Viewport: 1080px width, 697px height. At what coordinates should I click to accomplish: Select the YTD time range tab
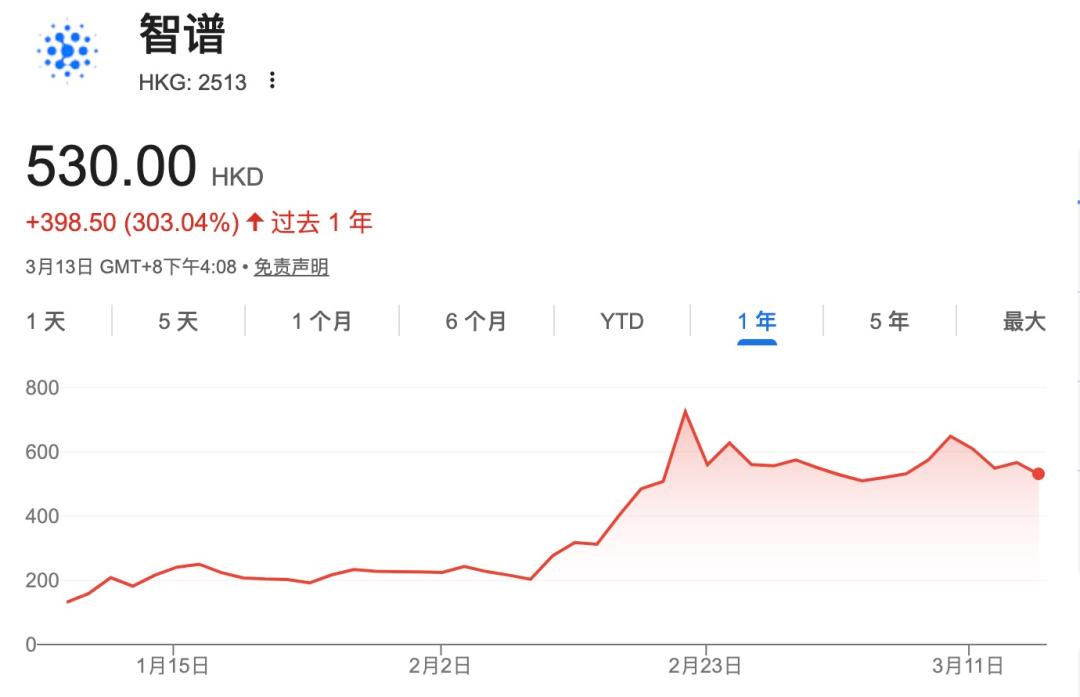pyautogui.click(x=621, y=321)
